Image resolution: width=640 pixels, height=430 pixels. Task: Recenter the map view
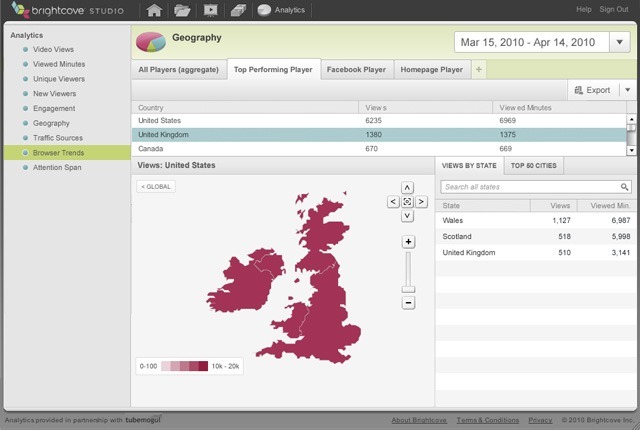coord(407,202)
